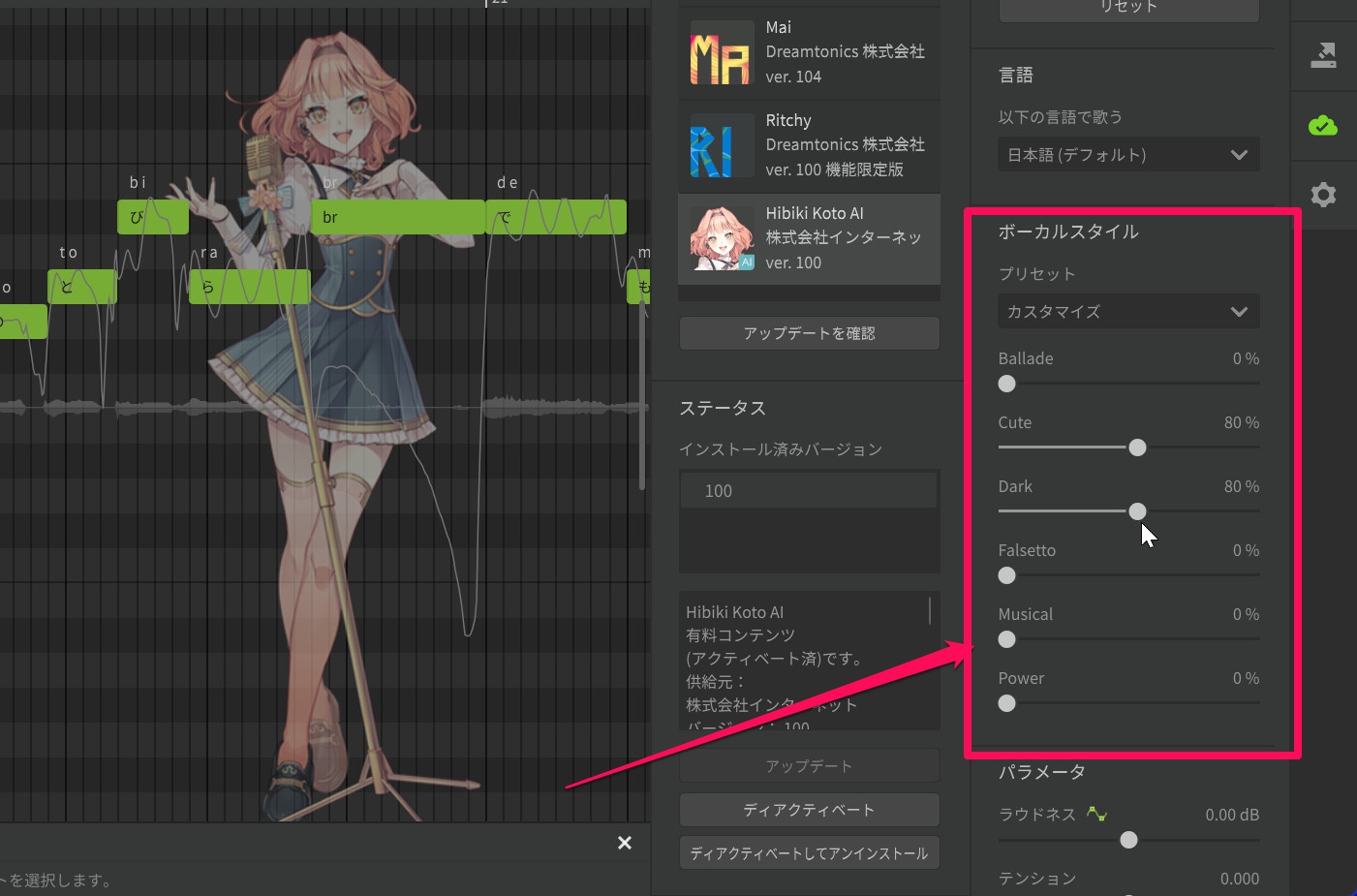Click the ラウドネス slider handle
The width and height of the screenshot is (1357, 896).
pos(1128,840)
